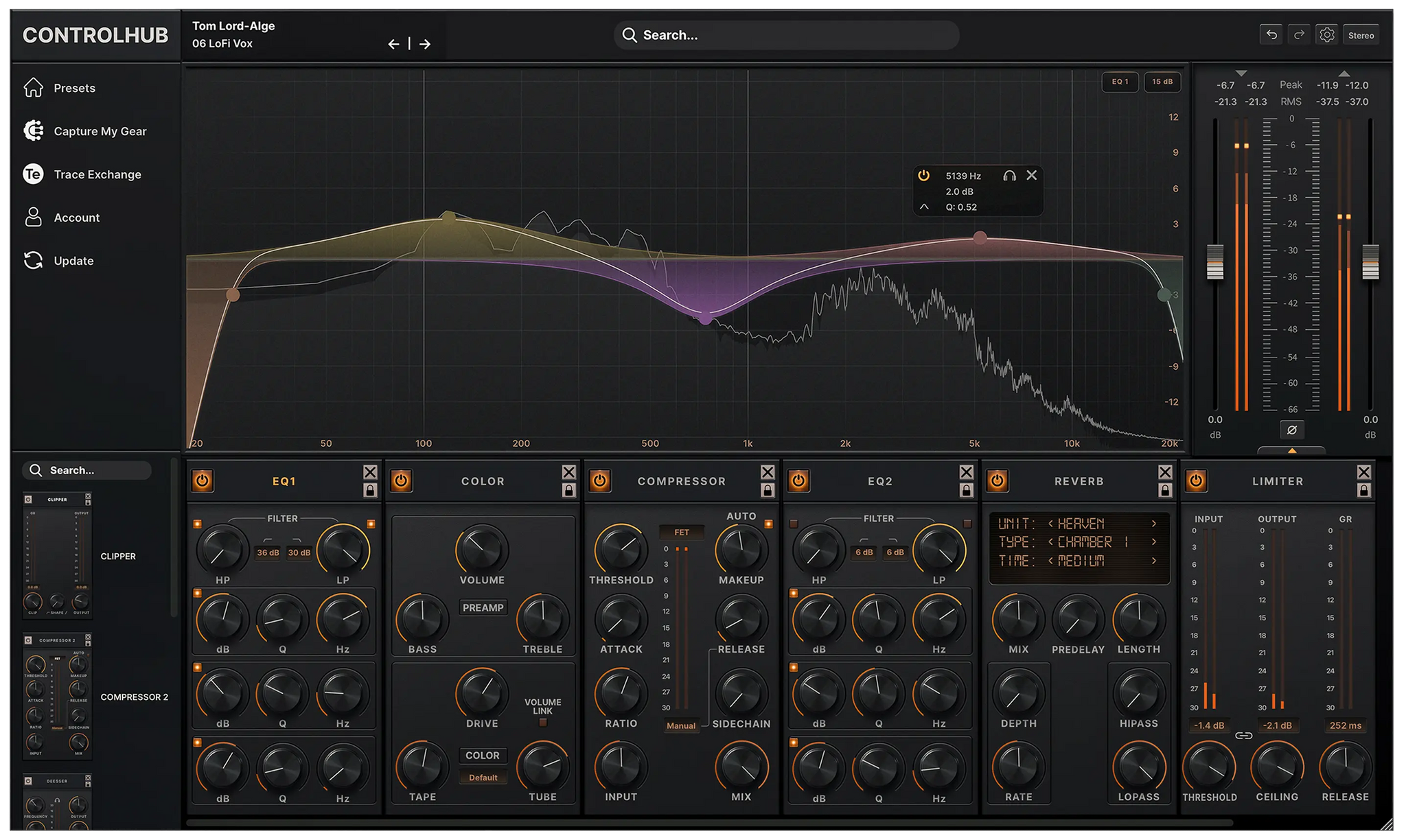Select the COMPRESSOR 2 module thumbnail
Image resolution: width=1406 pixels, height=840 pixels.
pyautogui.click(x=58, y=697)
